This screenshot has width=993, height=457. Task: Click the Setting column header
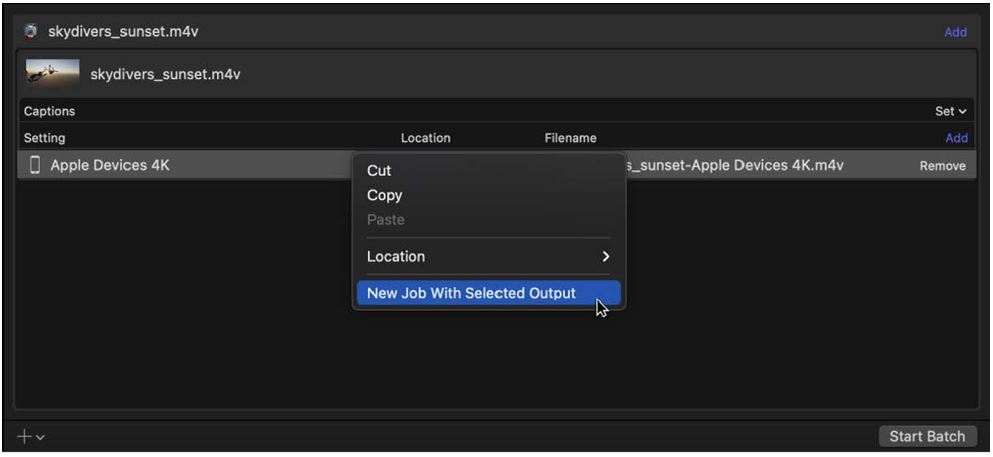tap(44, 138)
